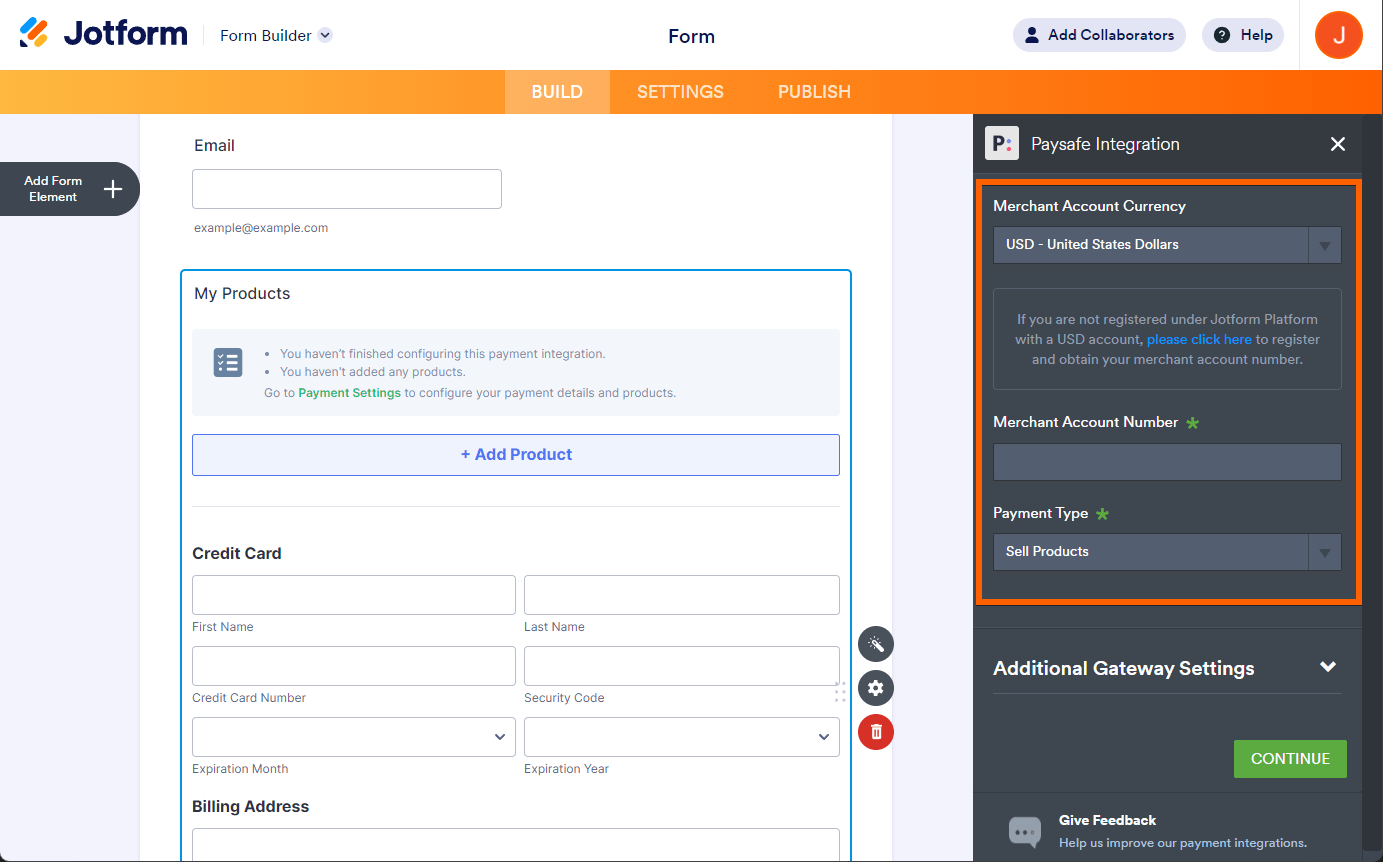
Task: Click the 'example@example.com' hint text
Action: (x=261, y=228)
